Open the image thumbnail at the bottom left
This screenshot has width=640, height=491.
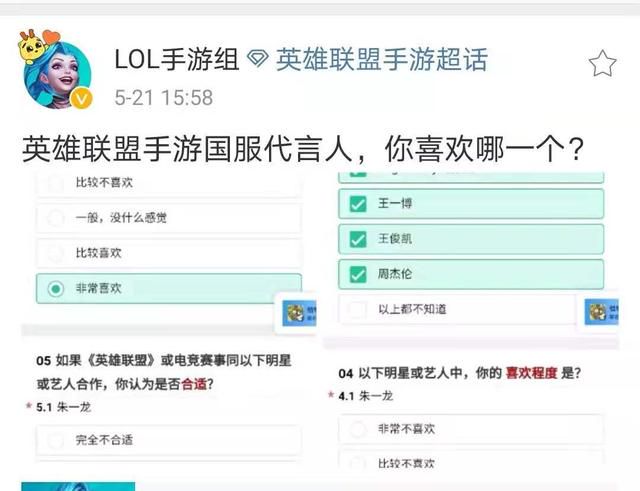click(78, 487)
